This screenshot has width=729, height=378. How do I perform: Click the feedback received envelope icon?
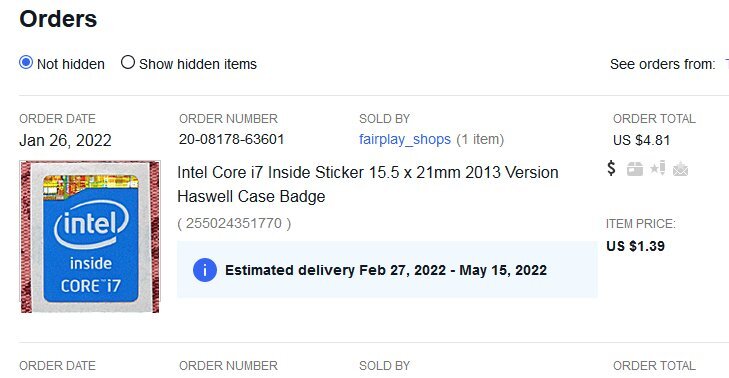click(680, 169)
